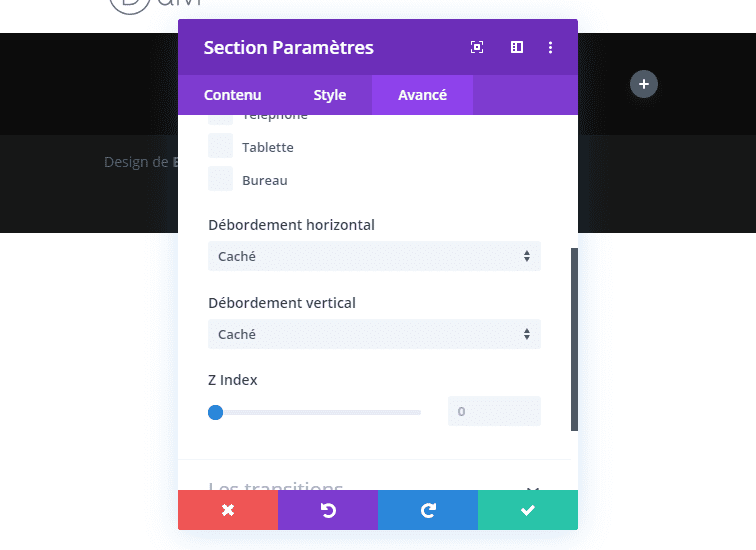
Task: Click the settings panel vertical scrollbar
Action: tap(574, 339)
